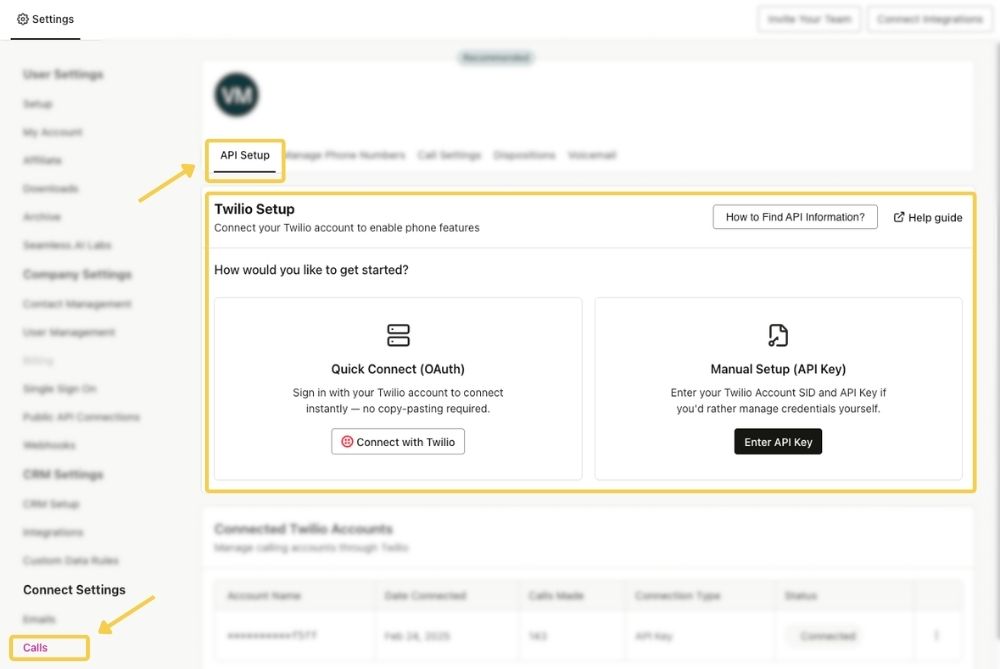The width and height of the screenshot is (1000, 669).
Task: Click the Settings gear icon
Action: [23, 19]
